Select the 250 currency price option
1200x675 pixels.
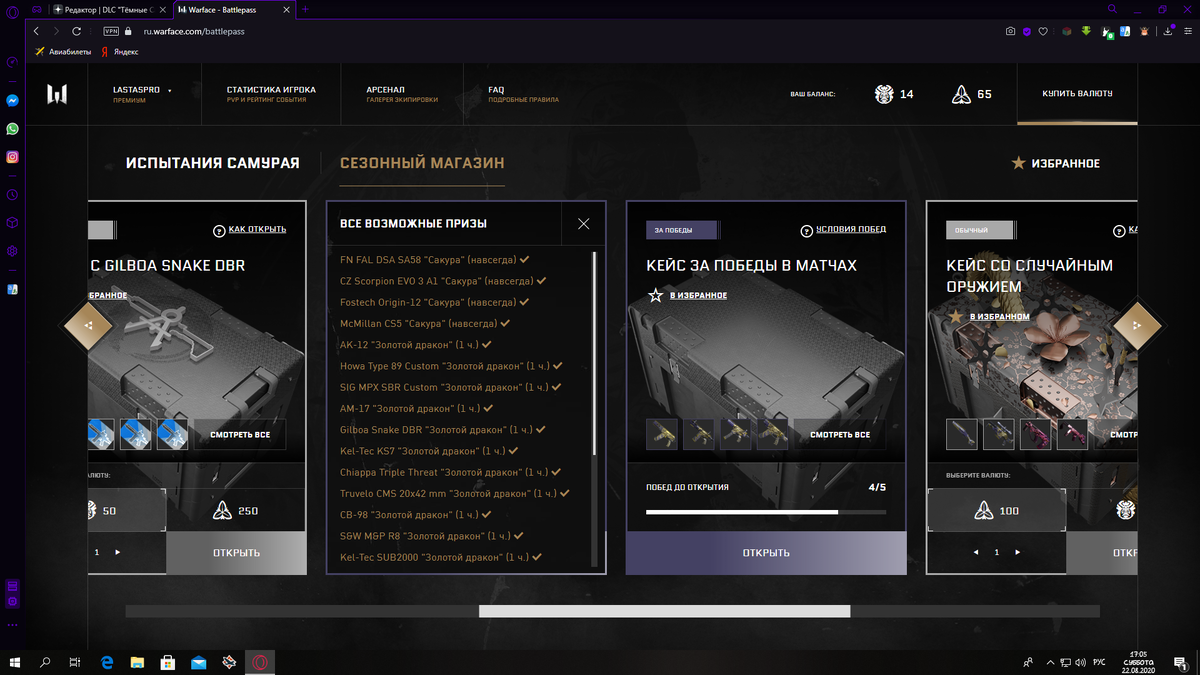pos(236,511)
